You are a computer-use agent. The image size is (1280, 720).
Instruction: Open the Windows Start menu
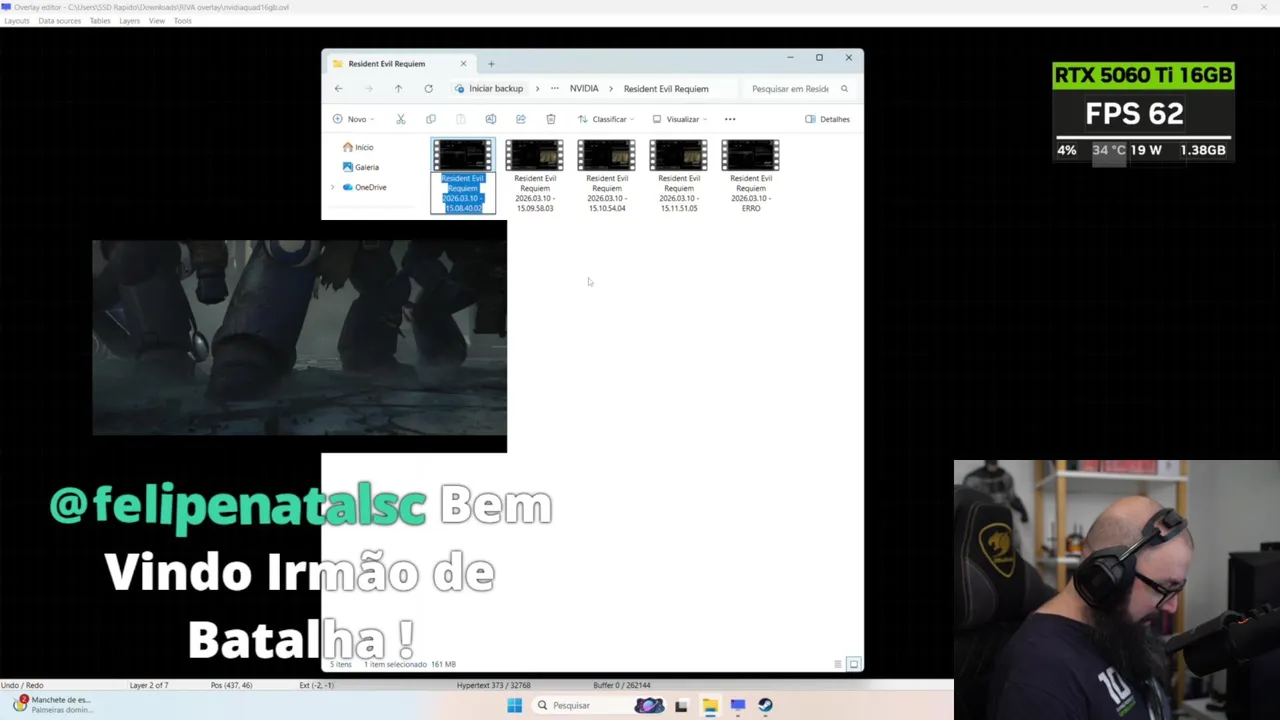tap(514, 705)
